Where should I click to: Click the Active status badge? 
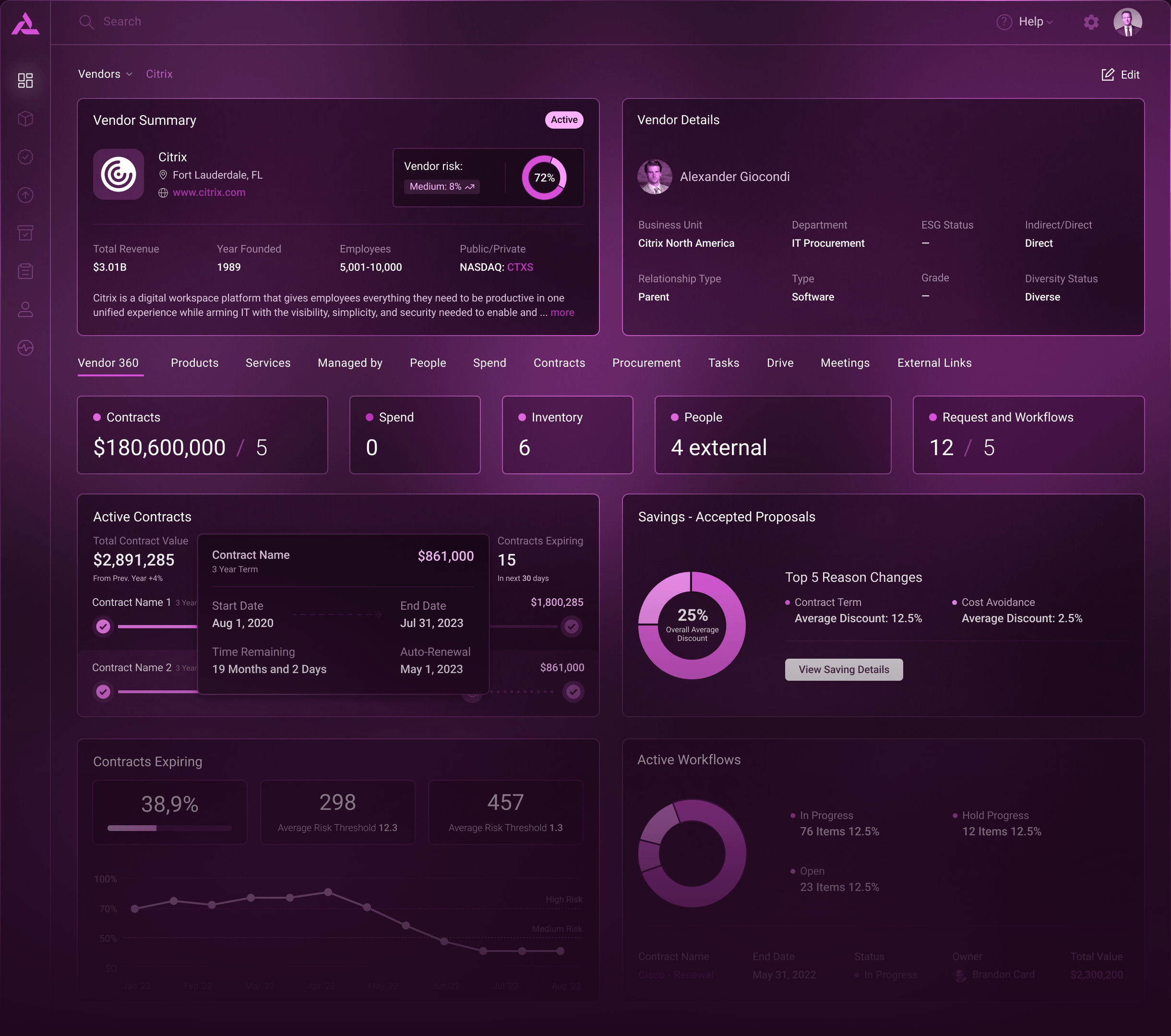click(564, 120)
